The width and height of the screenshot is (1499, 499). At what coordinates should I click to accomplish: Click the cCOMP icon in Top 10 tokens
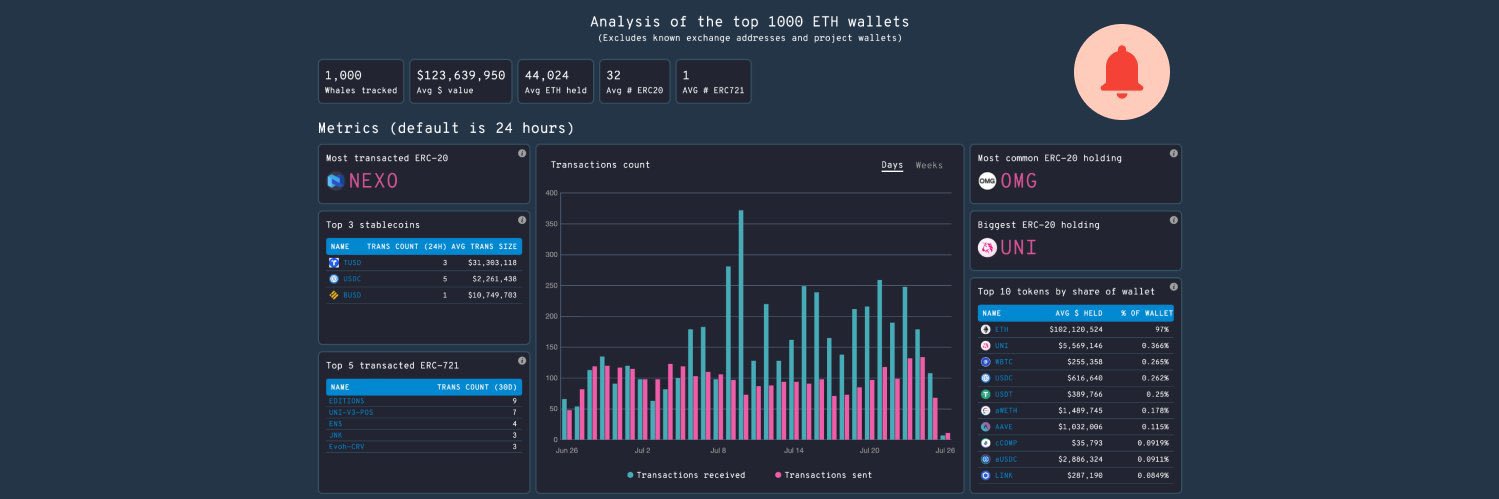(985, 442)
